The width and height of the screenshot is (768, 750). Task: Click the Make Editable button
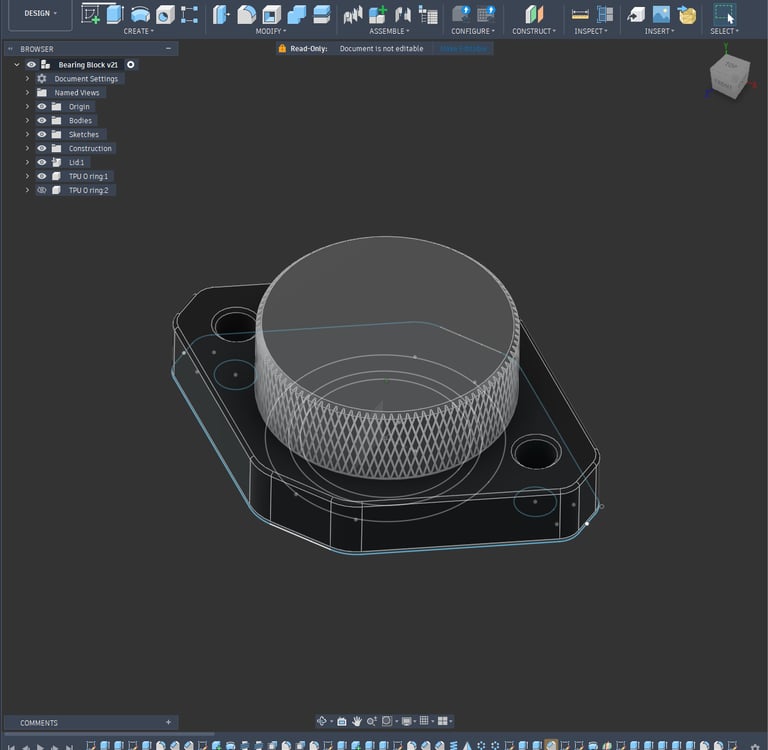point(463,48)
